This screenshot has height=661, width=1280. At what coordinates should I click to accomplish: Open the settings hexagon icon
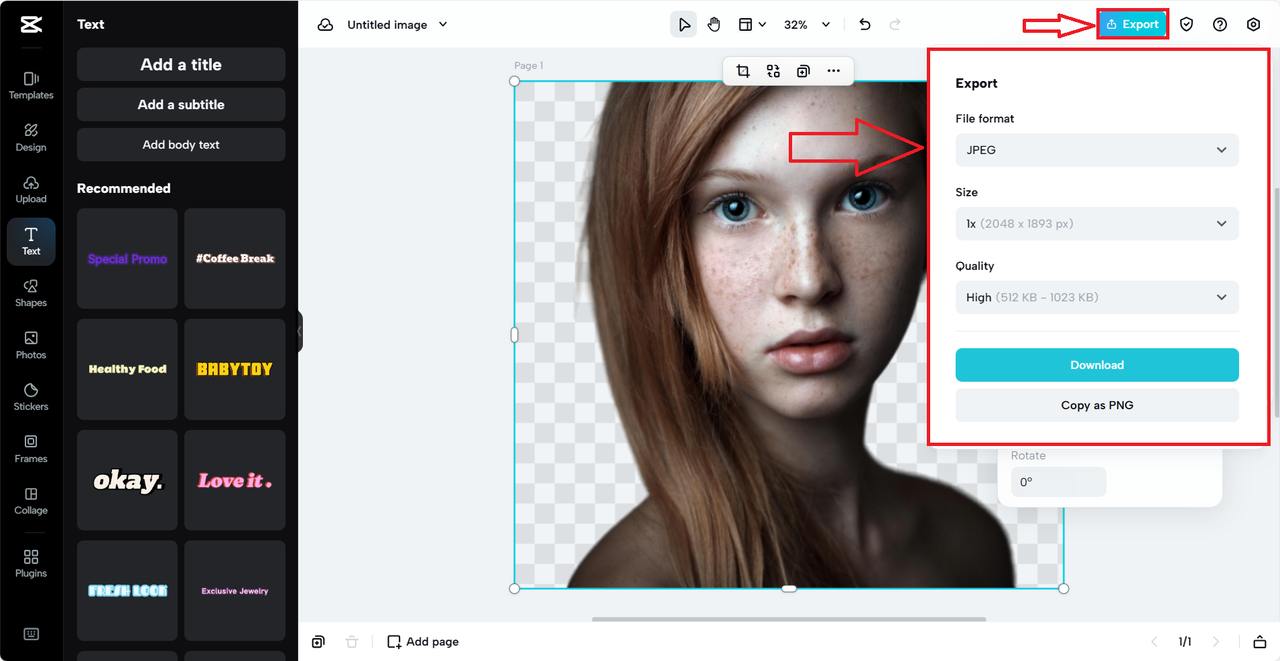(1253, 25)
